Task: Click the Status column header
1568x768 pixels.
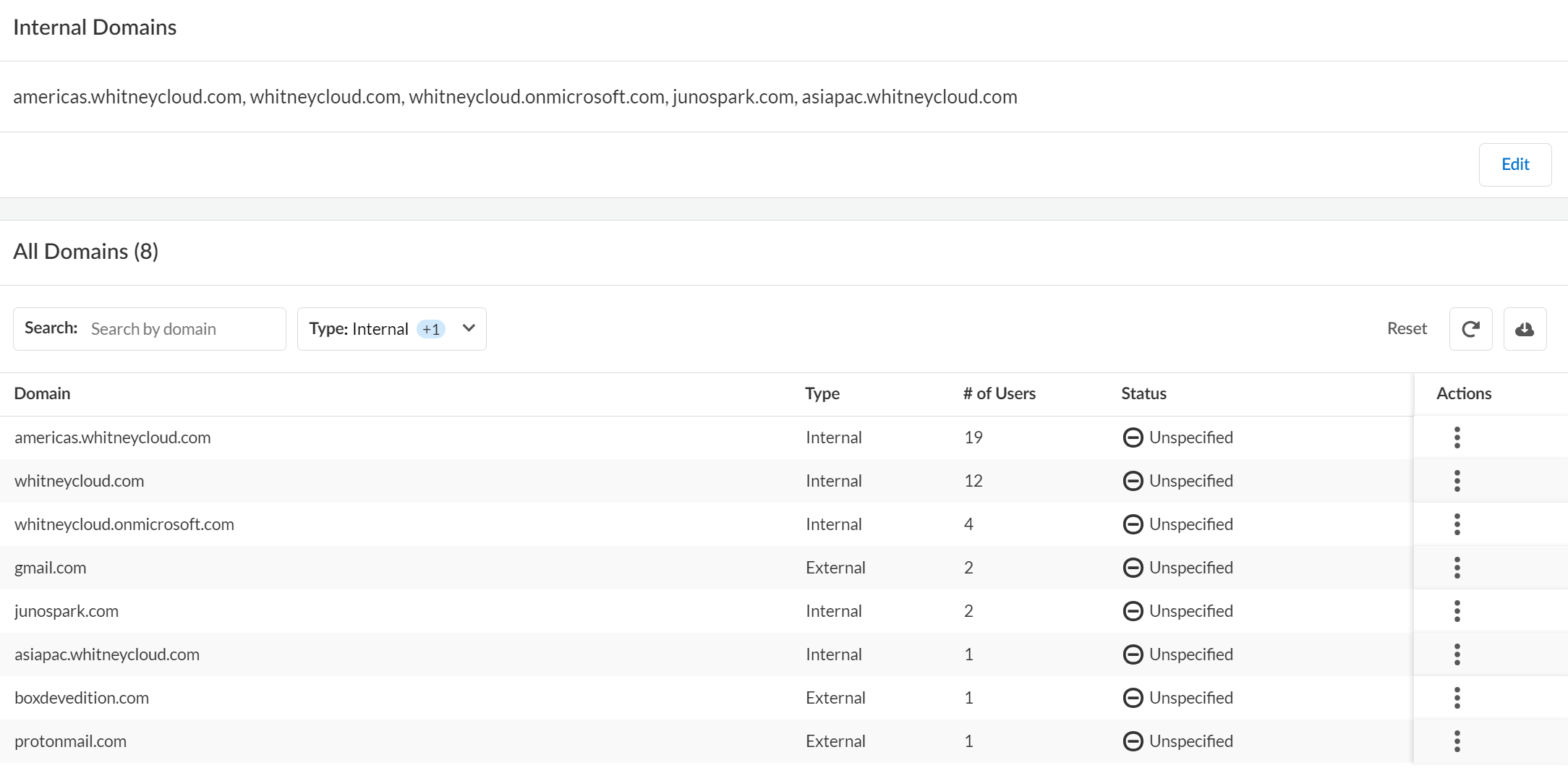Action: 1143,393
